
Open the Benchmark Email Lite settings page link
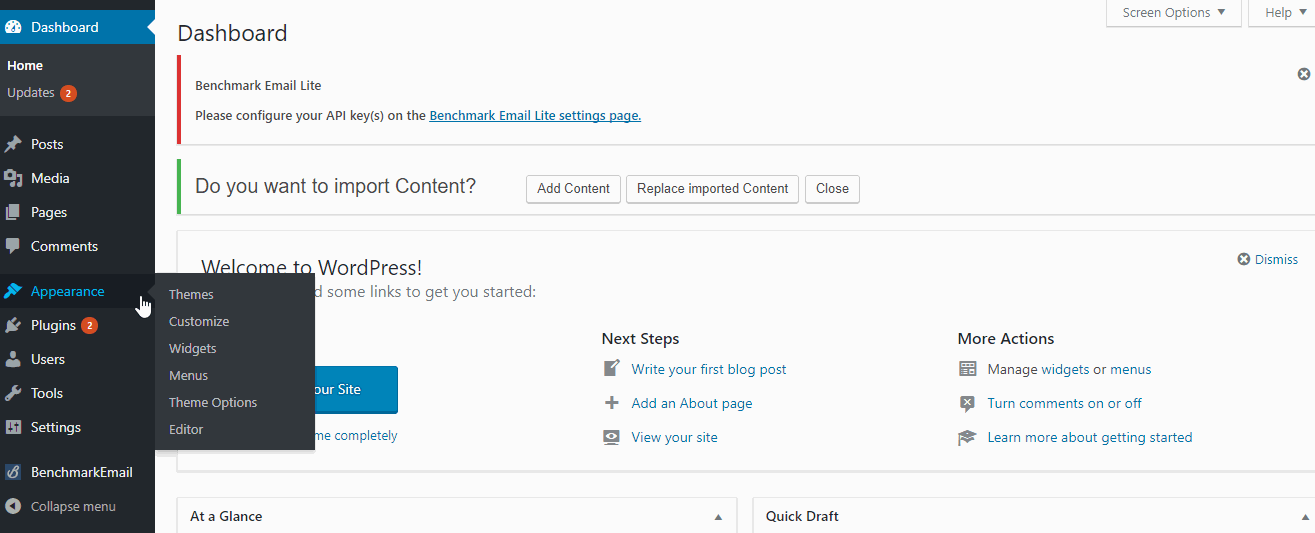pyautogui.click(x=535, y=115)
